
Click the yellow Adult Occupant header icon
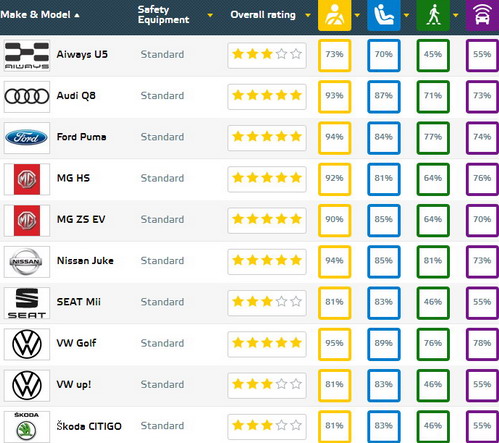(x=334, y=15)
